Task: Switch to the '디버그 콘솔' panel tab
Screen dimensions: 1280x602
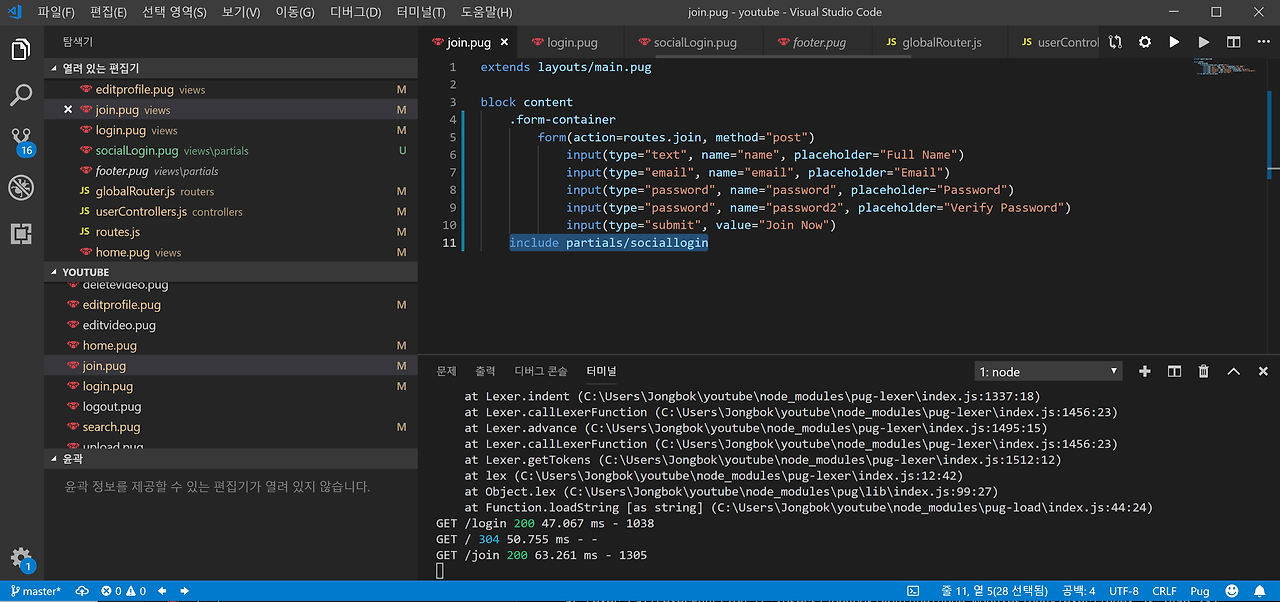Action: point(540,371)
